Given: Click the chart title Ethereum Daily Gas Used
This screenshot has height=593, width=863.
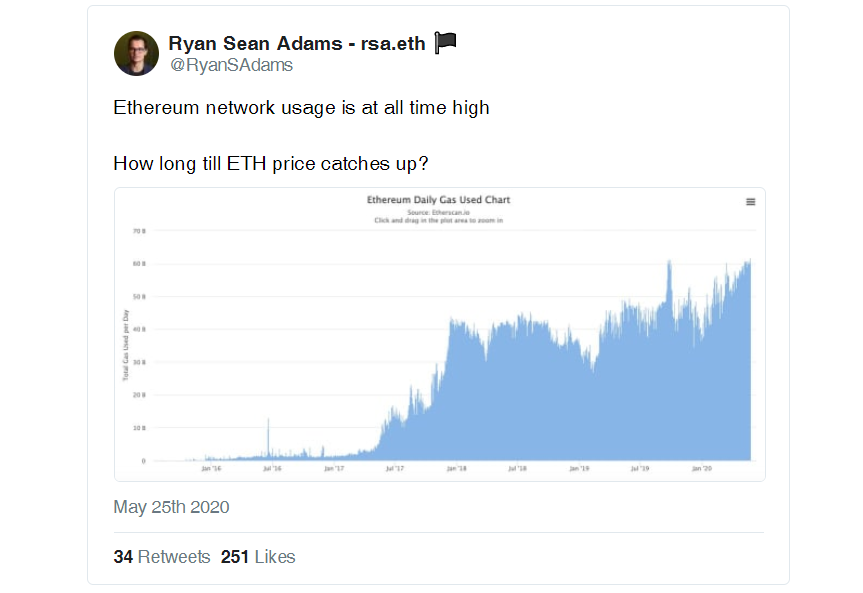Looking at the screenshot, I should coord(438,199).
